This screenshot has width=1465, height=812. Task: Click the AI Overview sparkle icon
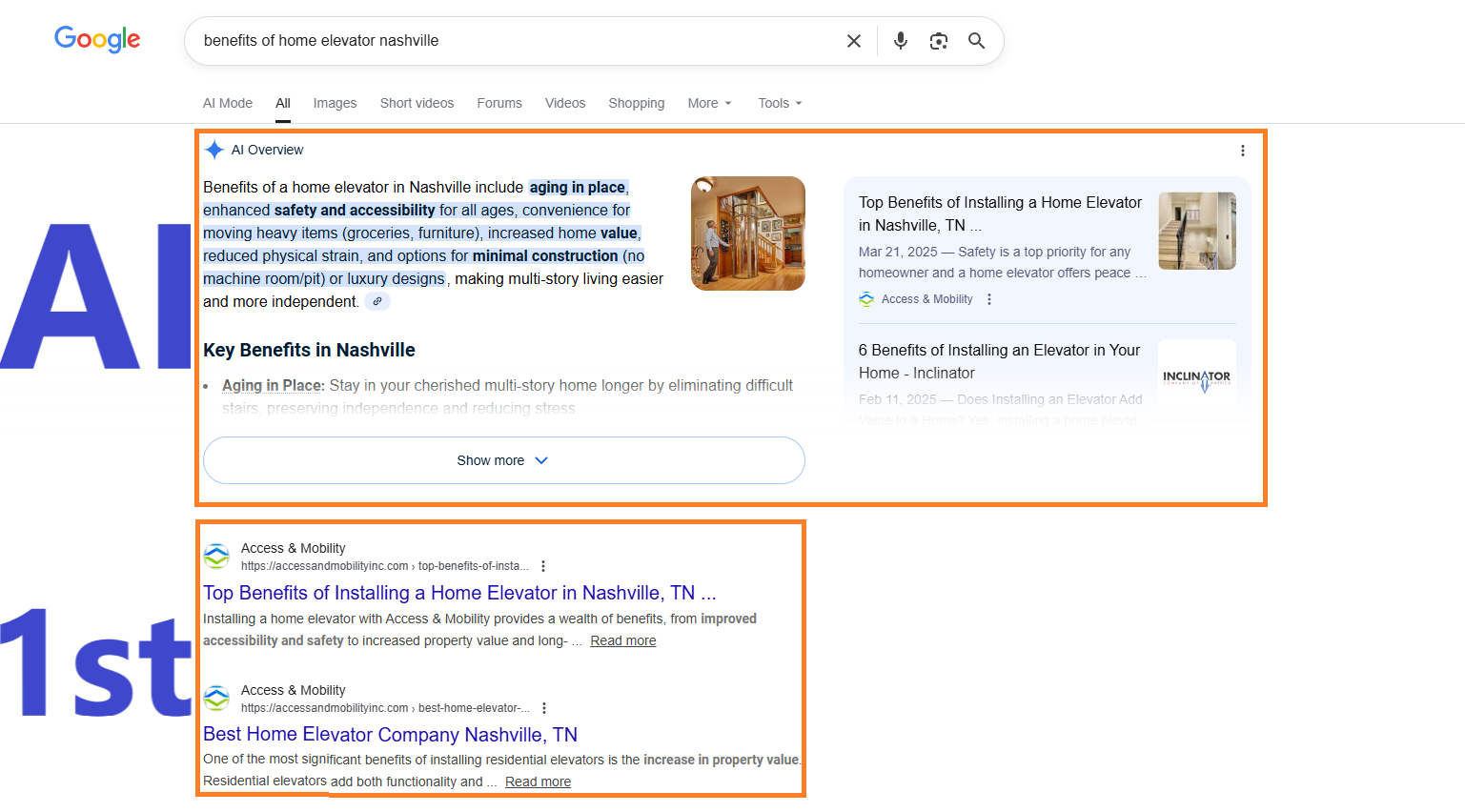214,150
